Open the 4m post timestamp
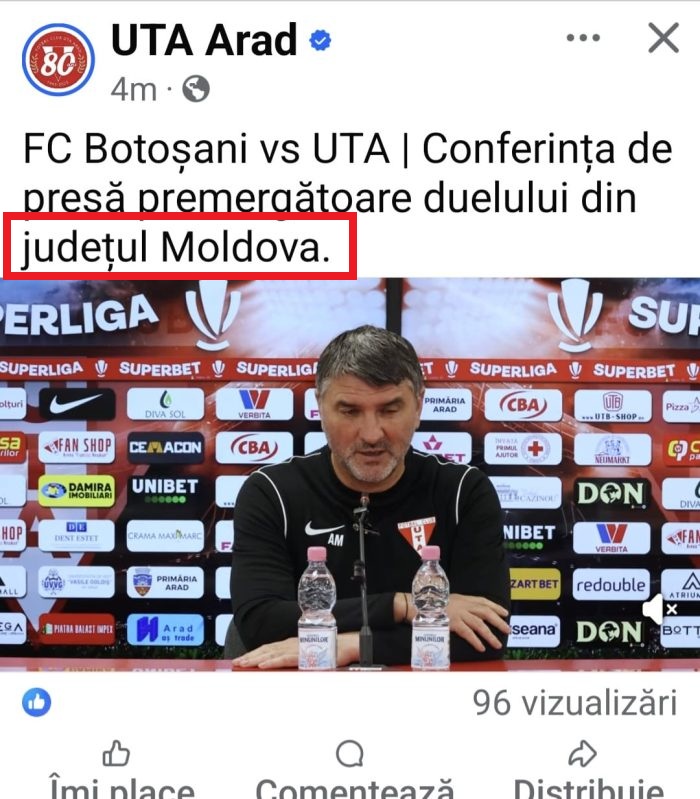The image size is (700, 799). point(133,89)
